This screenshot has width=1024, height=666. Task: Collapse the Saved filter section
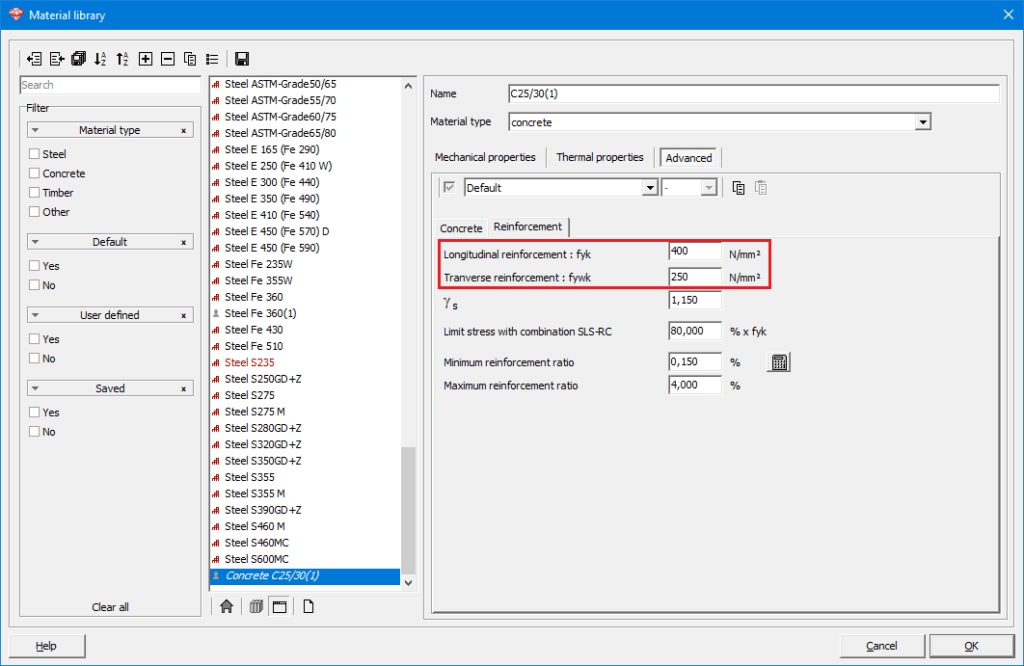[x=35, y=388]
